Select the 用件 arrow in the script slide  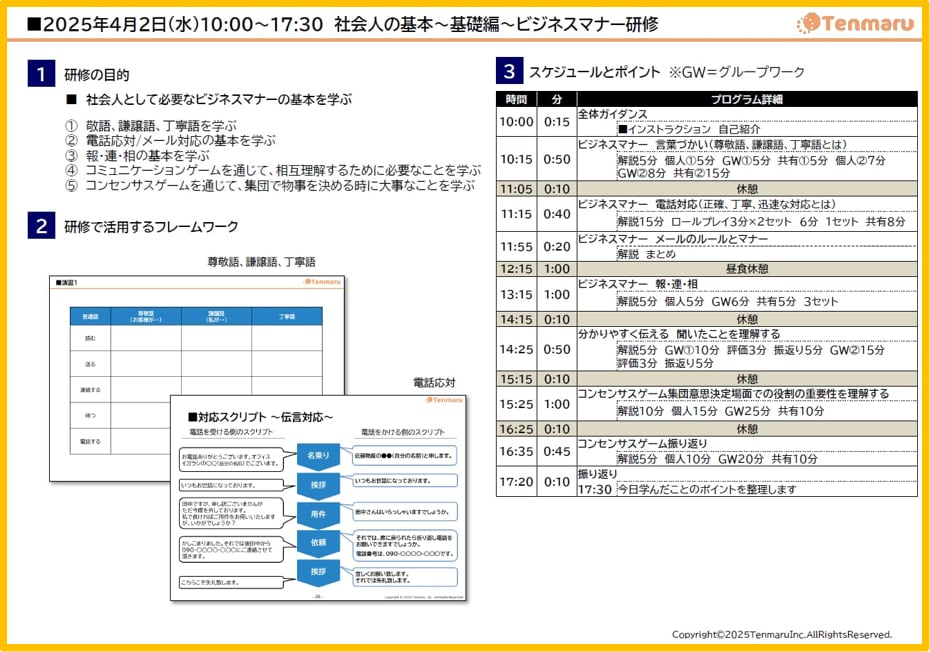click(319, 514)
